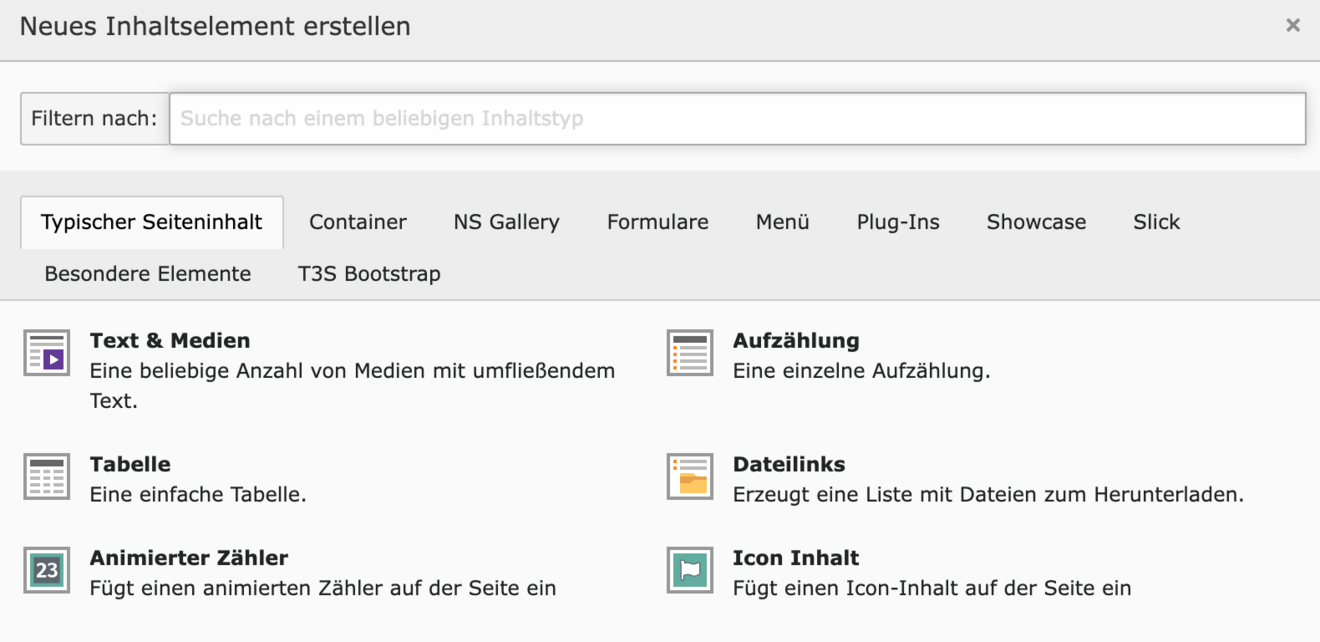Choose the Tabelle grid icon
The image size is (1320, 642).
[46, 476]
